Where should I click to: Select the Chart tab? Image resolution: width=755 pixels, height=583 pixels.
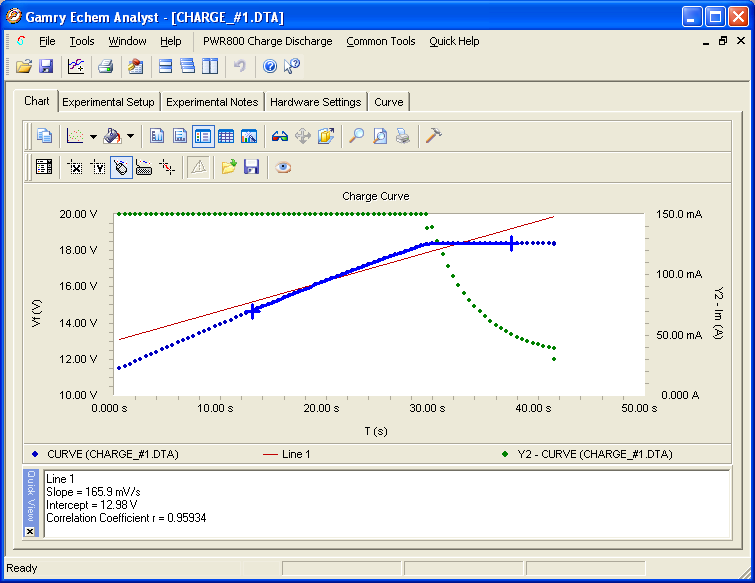pyautogui.click(x=37, y=101)
